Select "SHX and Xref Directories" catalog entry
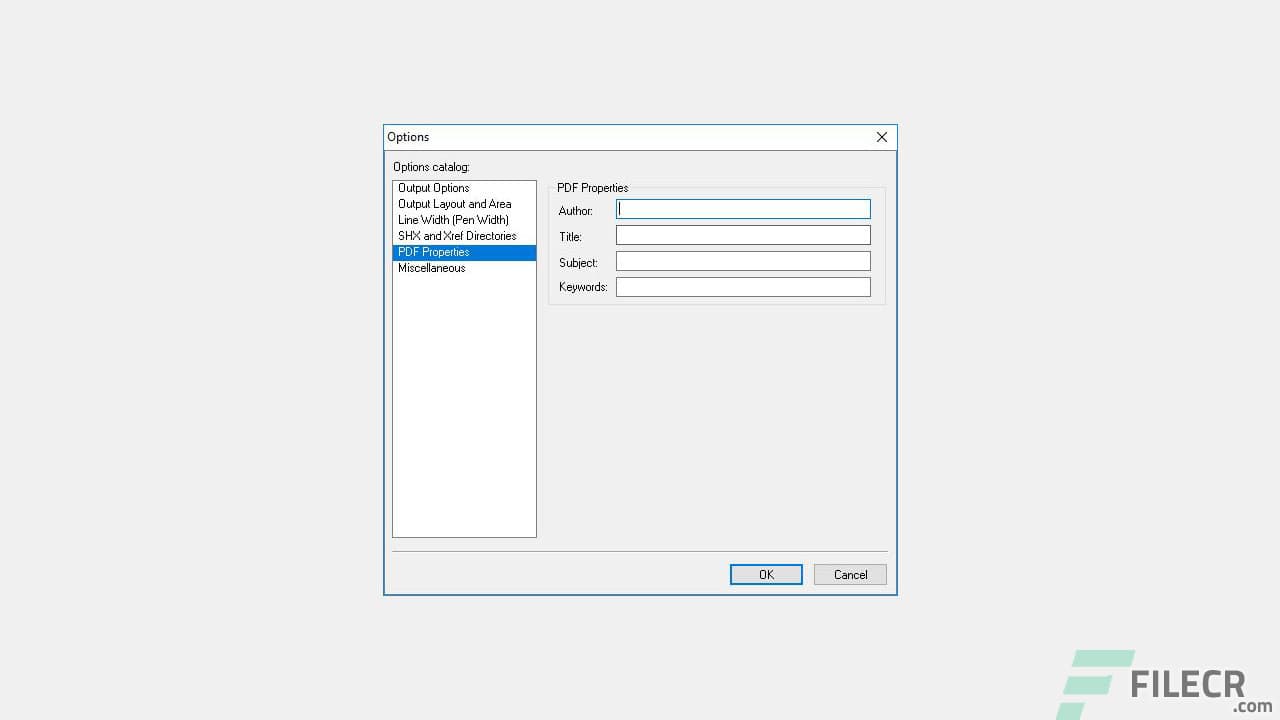The width and height of the screenshot is (1280, 720). click(x=456, y=236)
